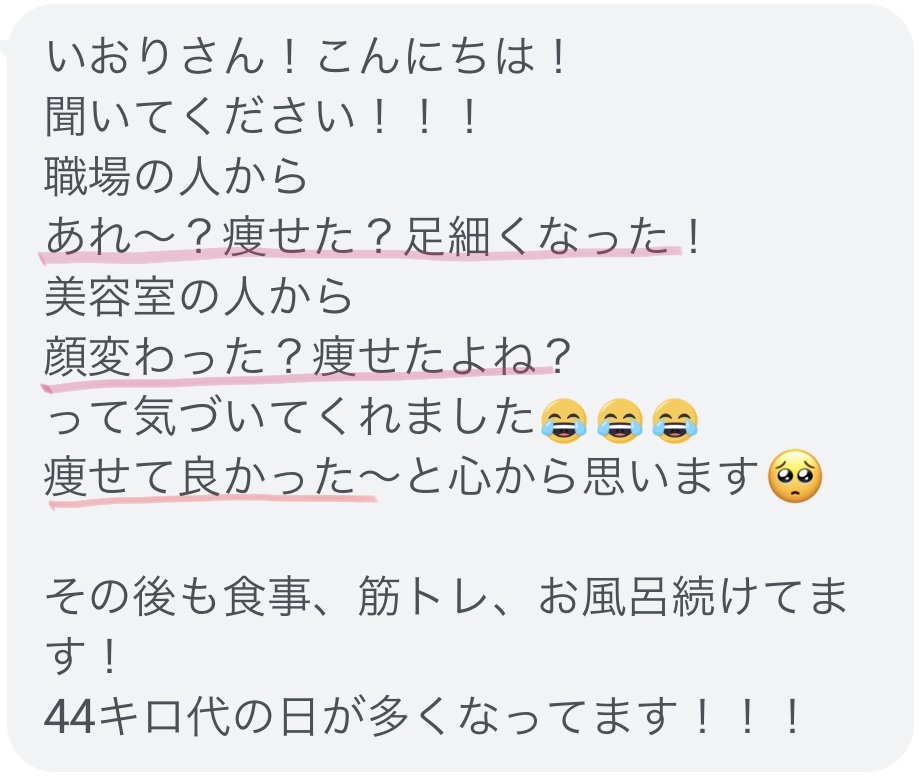
Task: Click the word お風呂 in the message
Action: [x=604, y=596]
